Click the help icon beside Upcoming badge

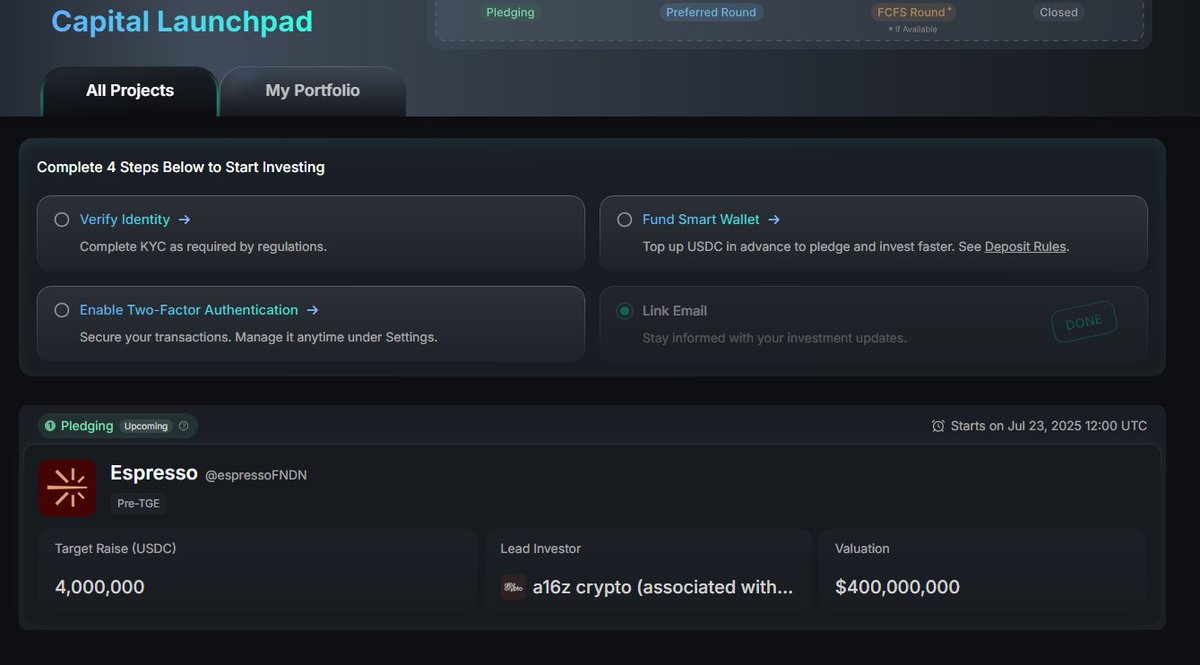pyautogui.click(x=183, y=426)
